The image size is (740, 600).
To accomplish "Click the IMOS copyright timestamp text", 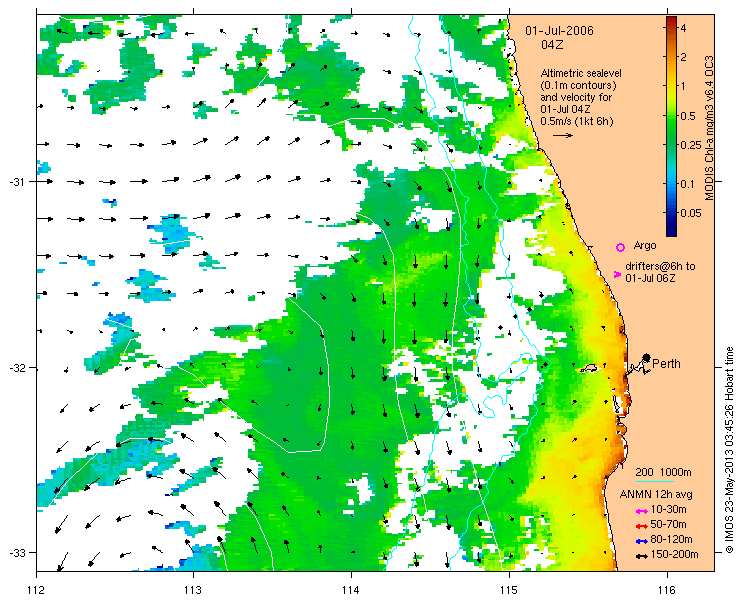I will 729,449.
